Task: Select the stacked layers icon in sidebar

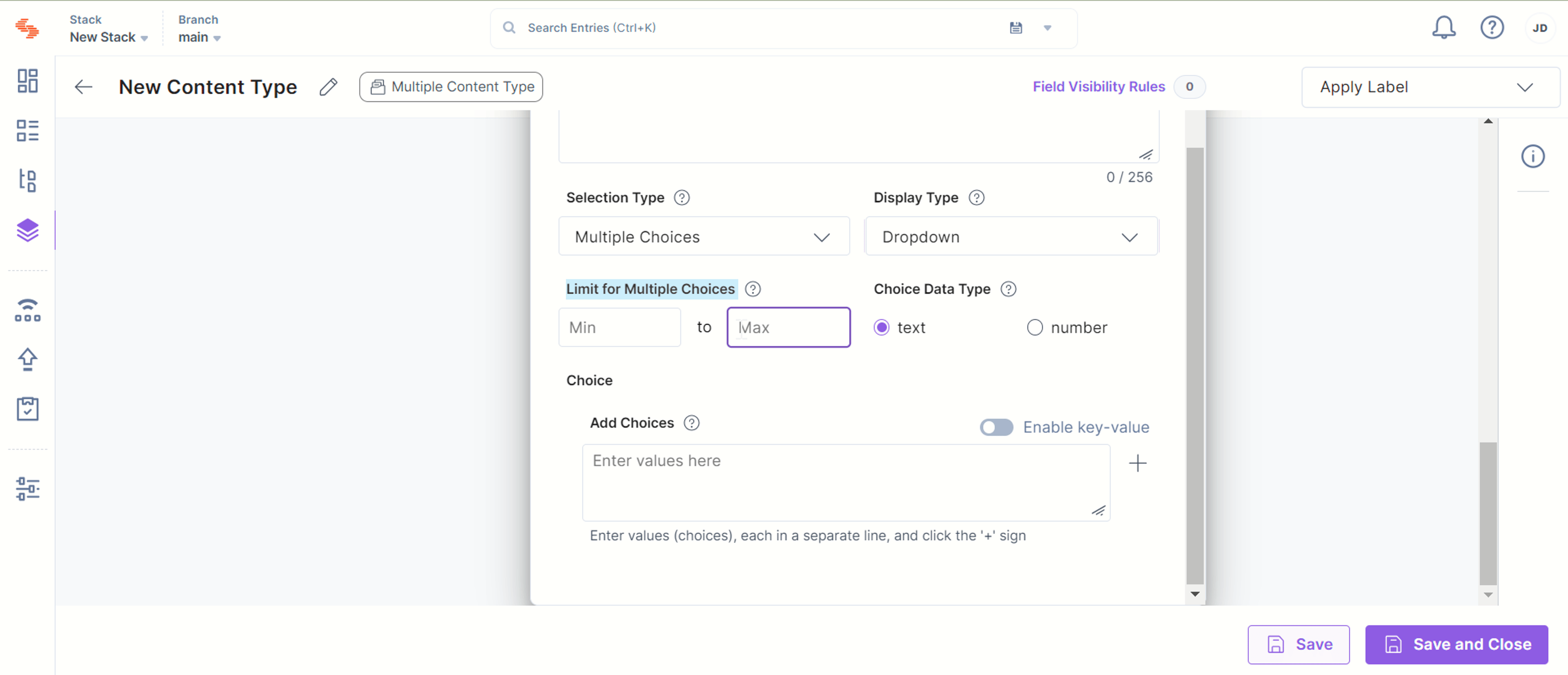Action: click(x=27, y=231)
